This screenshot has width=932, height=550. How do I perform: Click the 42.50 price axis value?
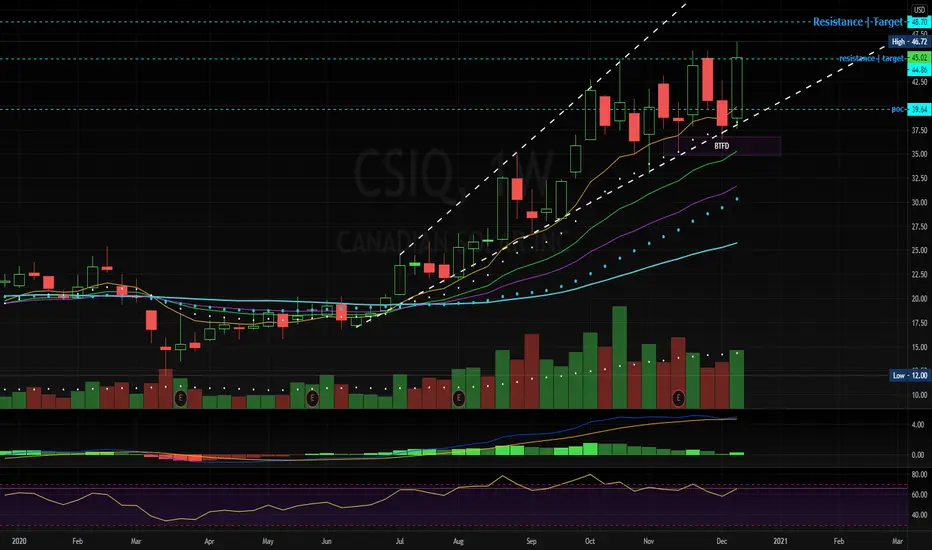coord(919,82)
